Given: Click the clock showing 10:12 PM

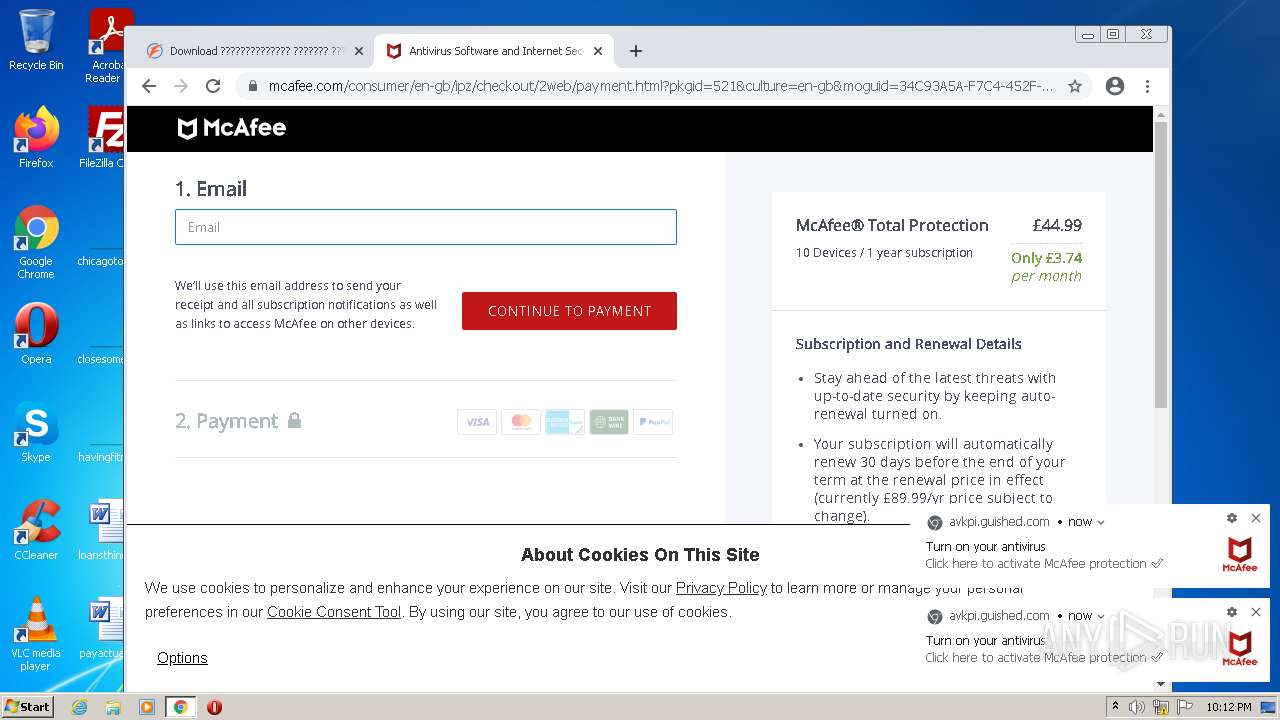Looking at the screenshot, I should 1229,707.
